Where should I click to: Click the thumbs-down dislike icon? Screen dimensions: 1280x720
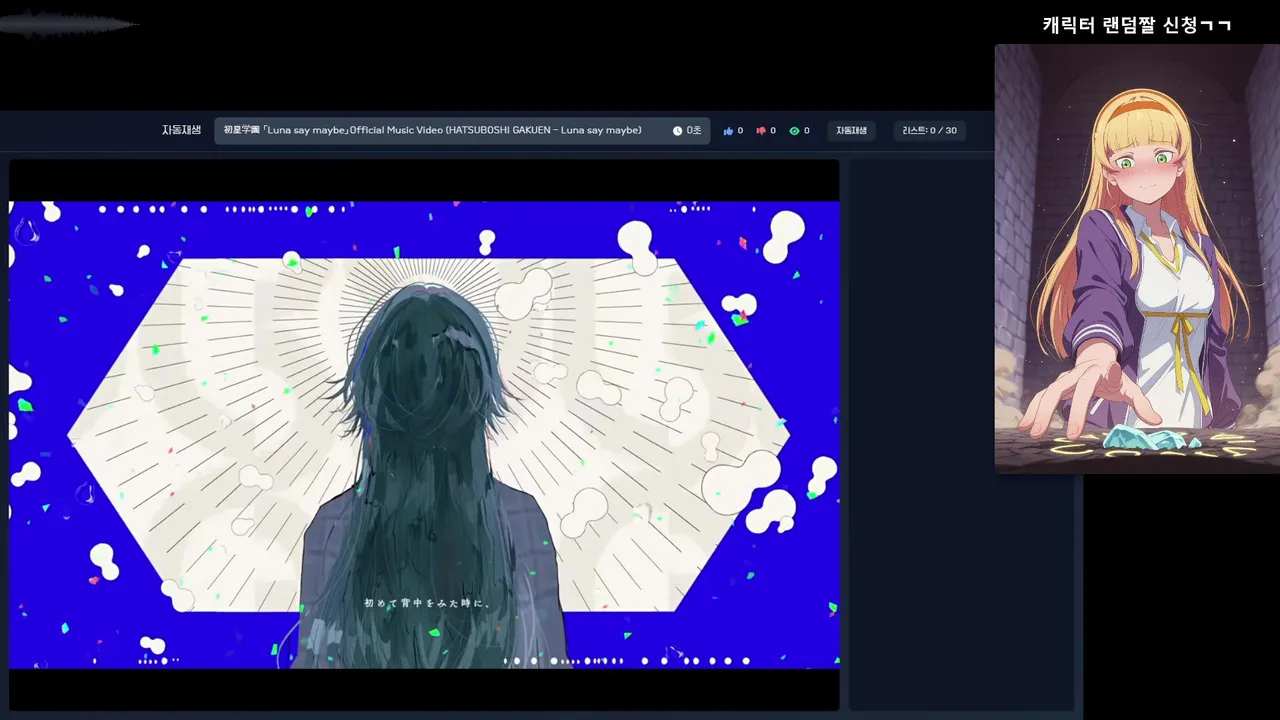761,131
